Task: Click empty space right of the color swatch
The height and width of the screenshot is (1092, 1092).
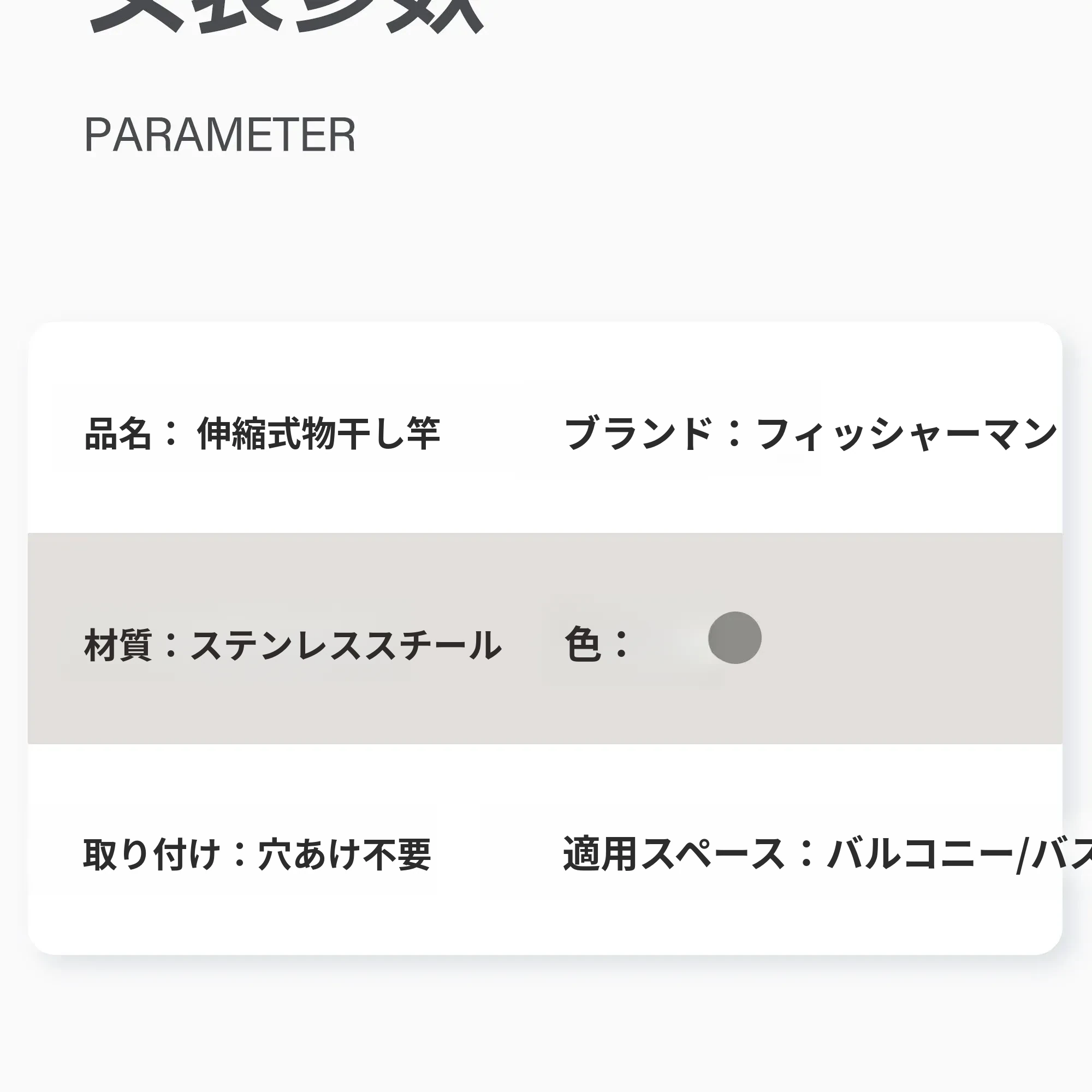Action: coord(904,639)
